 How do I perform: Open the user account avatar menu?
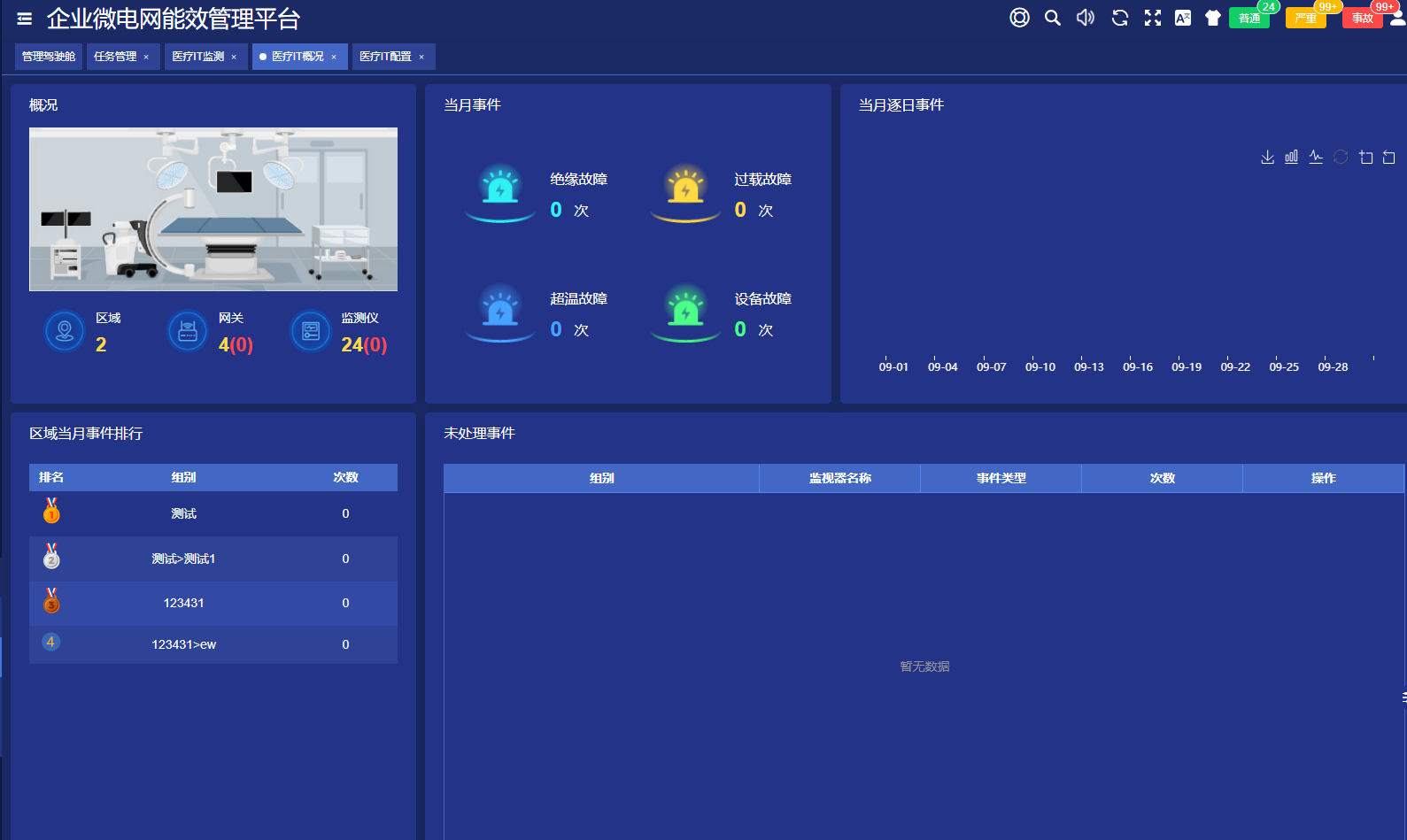tap(1397, 18)
